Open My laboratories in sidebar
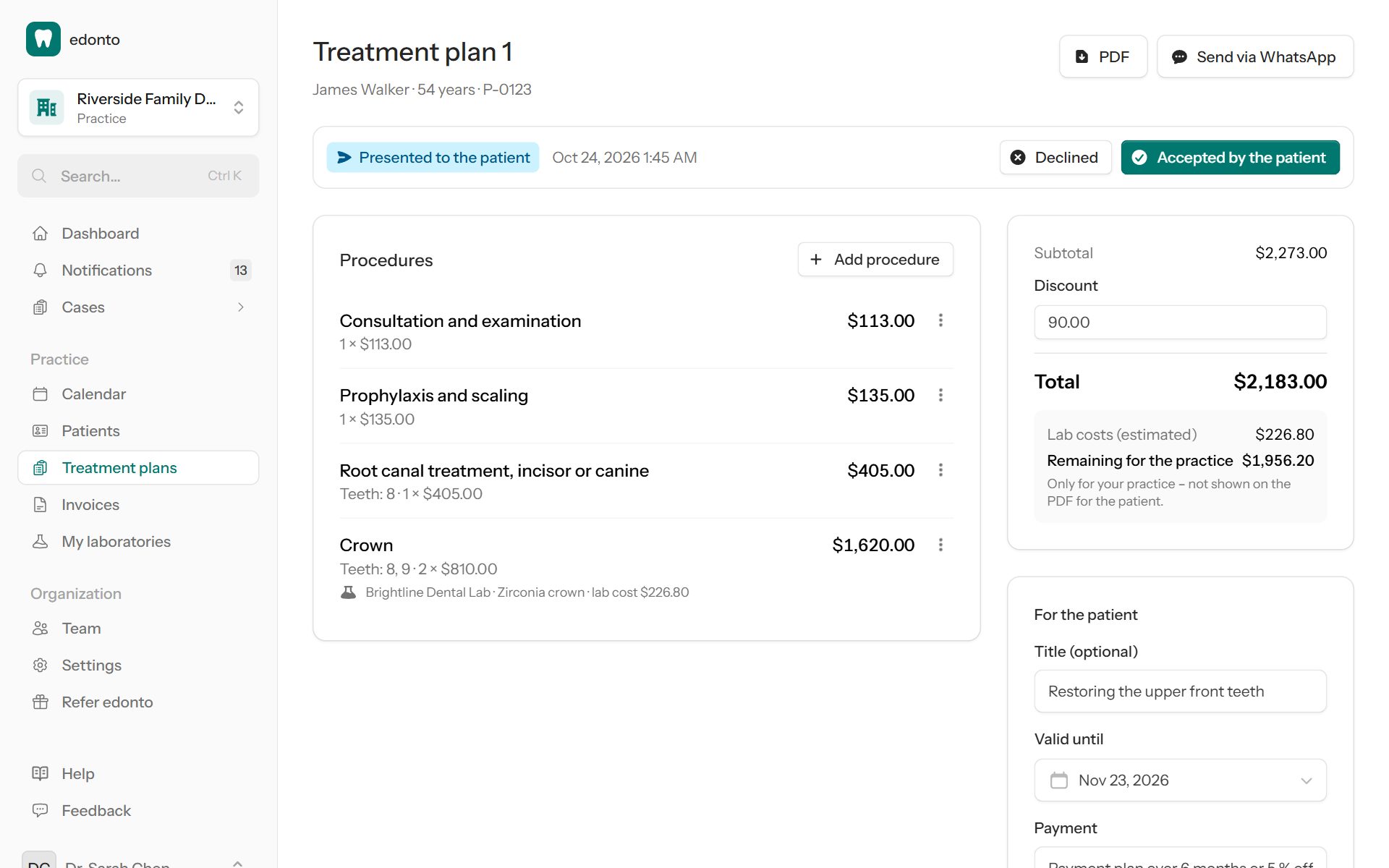The image size is (1389, 868). (x=138, y=541)
